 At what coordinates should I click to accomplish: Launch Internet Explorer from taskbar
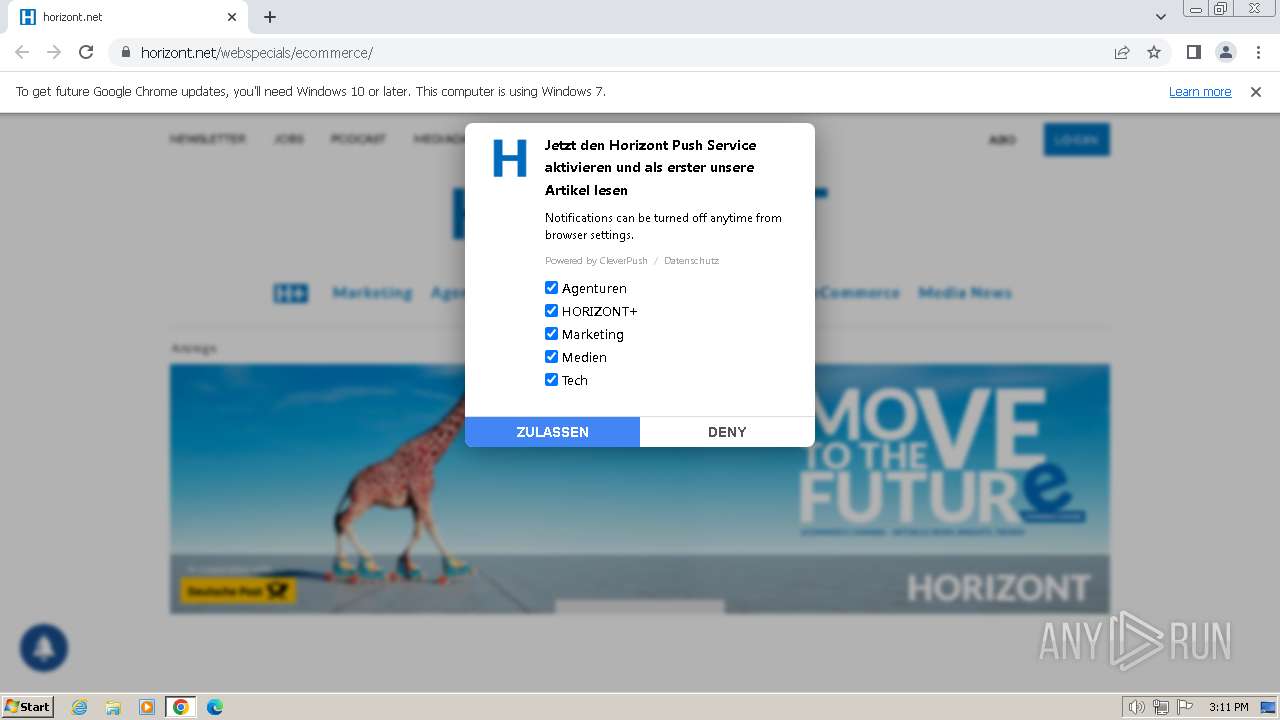point(79,707)
